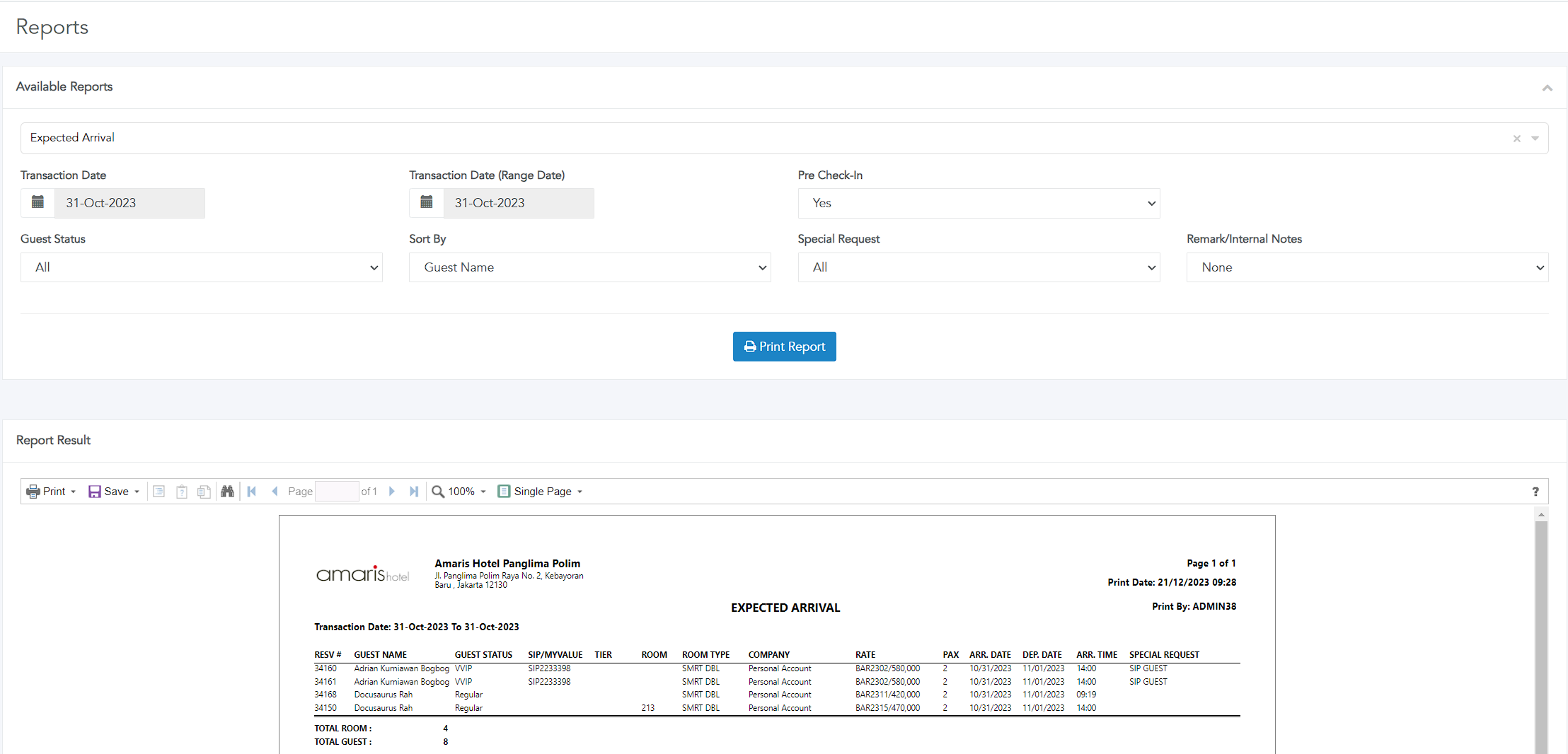Click rate BAR2315/470,000
Viewport: 1568px width, 754px height.
(888, 708)
